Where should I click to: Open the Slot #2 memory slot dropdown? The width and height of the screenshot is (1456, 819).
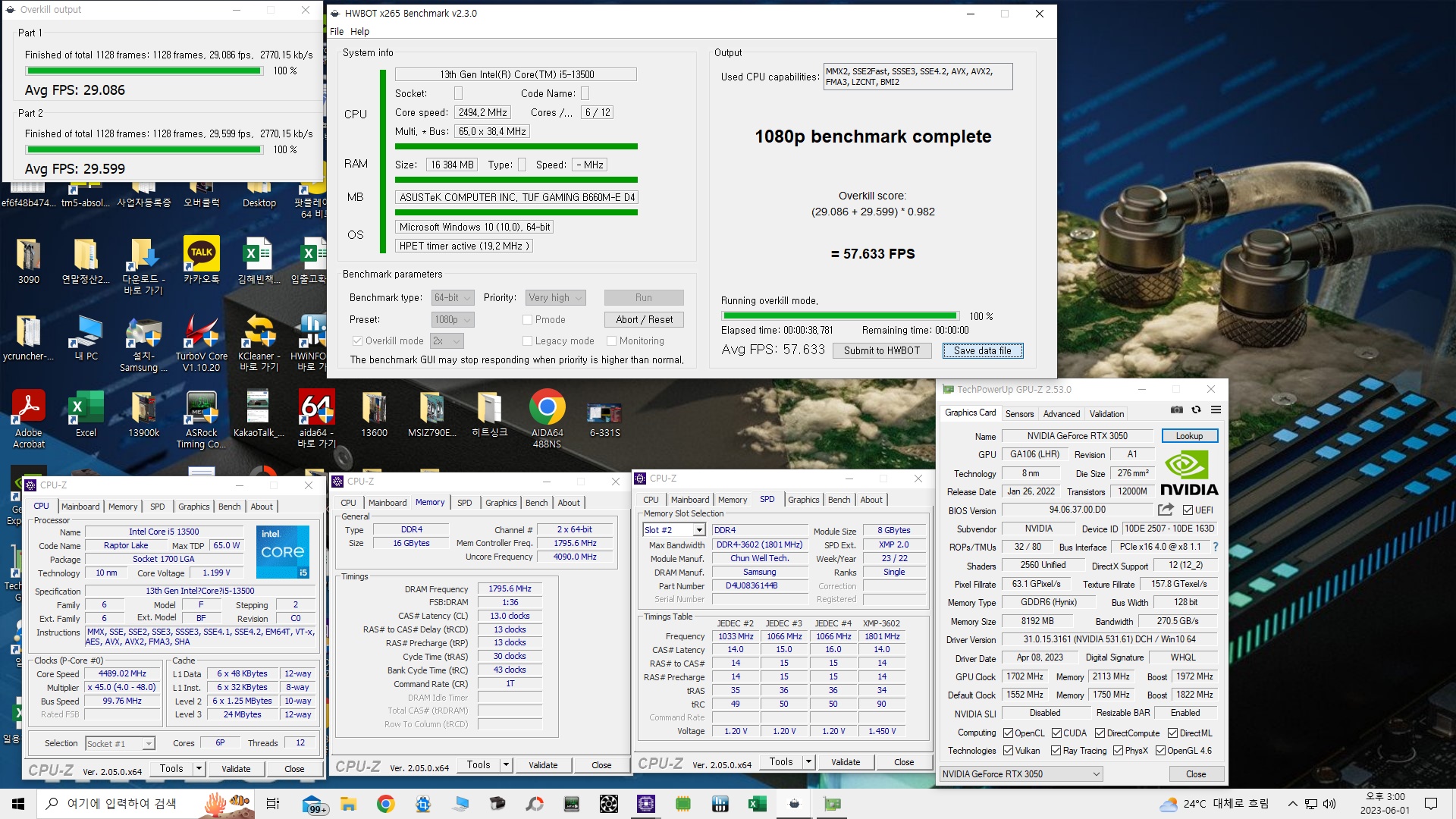674,530
